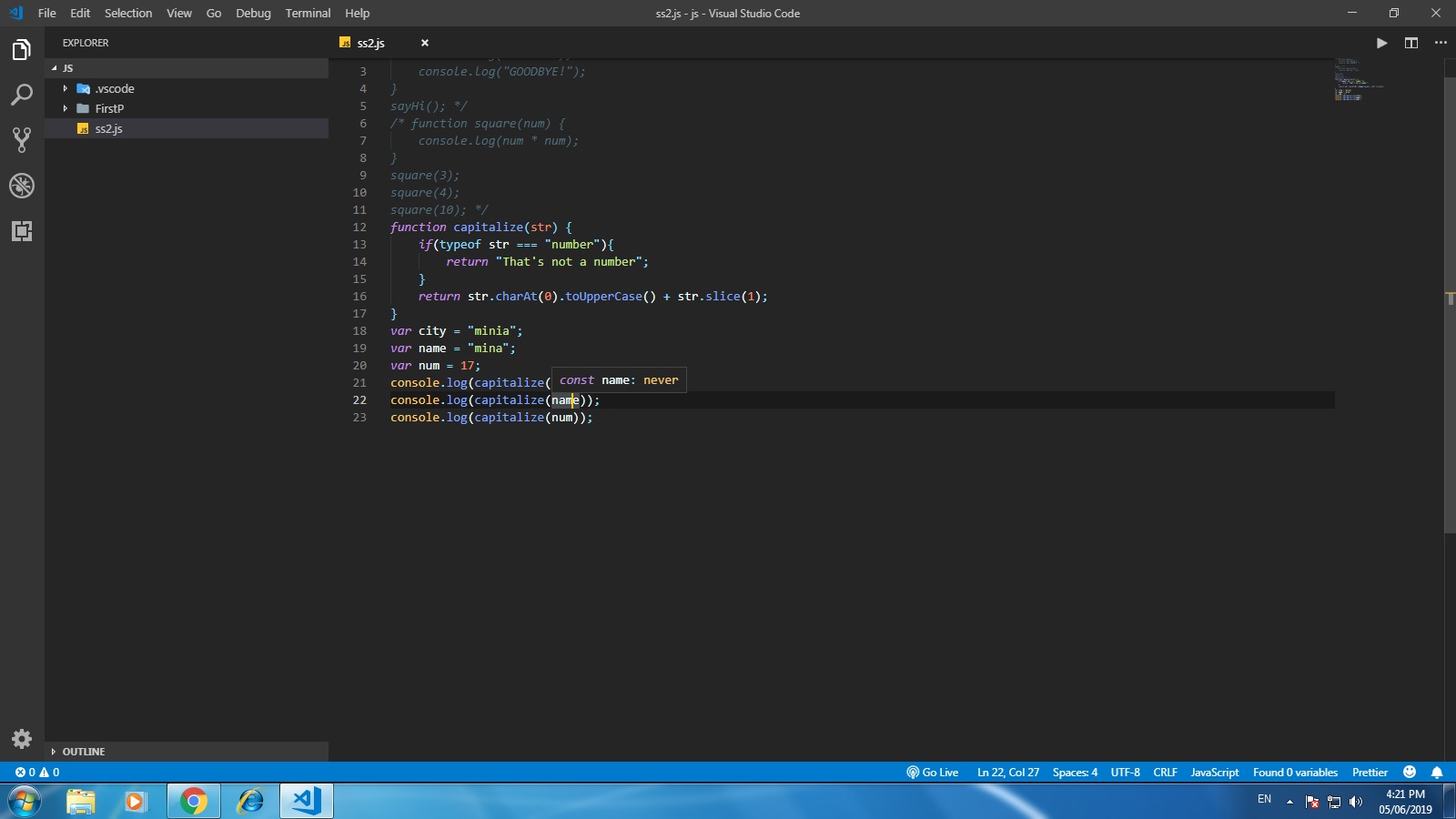Open the Terminal menu

pos(308,13)
